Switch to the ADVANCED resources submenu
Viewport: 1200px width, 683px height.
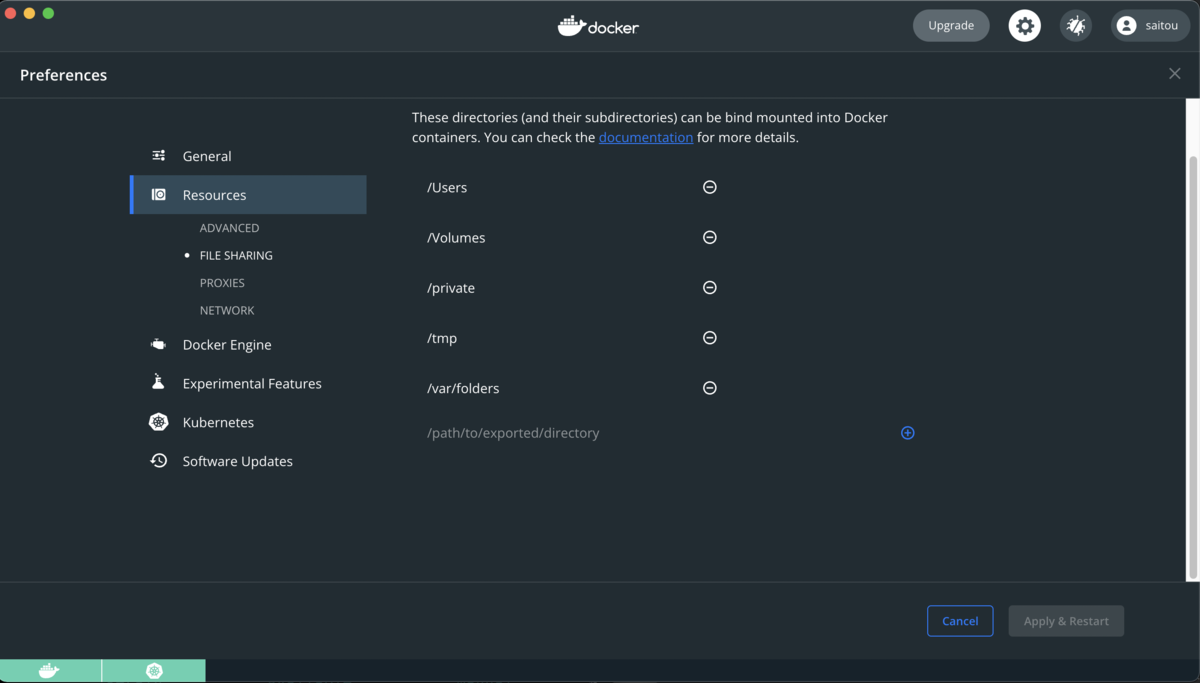pos(229,228)
